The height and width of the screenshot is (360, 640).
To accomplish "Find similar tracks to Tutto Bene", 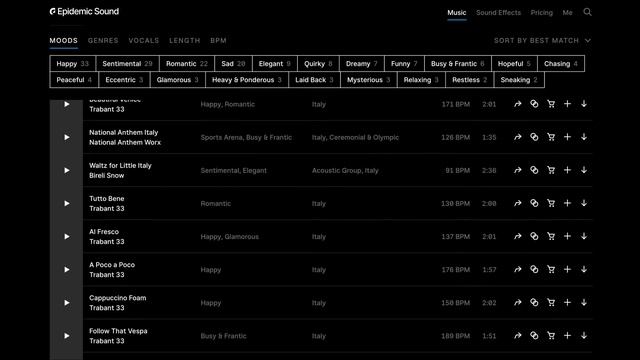I will pos(534,203).
